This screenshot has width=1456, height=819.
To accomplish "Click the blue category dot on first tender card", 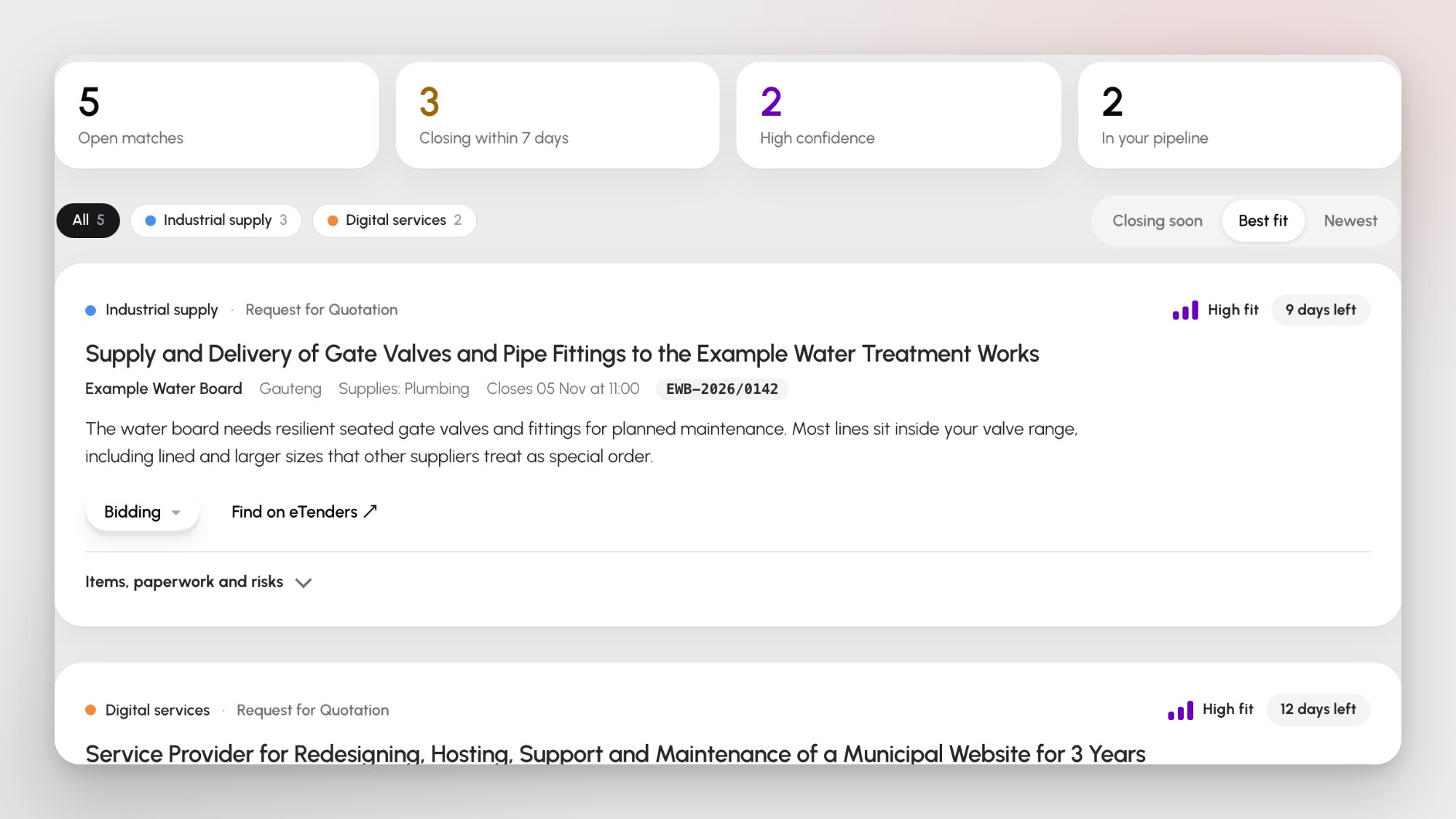I will pyautogui.click(x=91, y=310).
